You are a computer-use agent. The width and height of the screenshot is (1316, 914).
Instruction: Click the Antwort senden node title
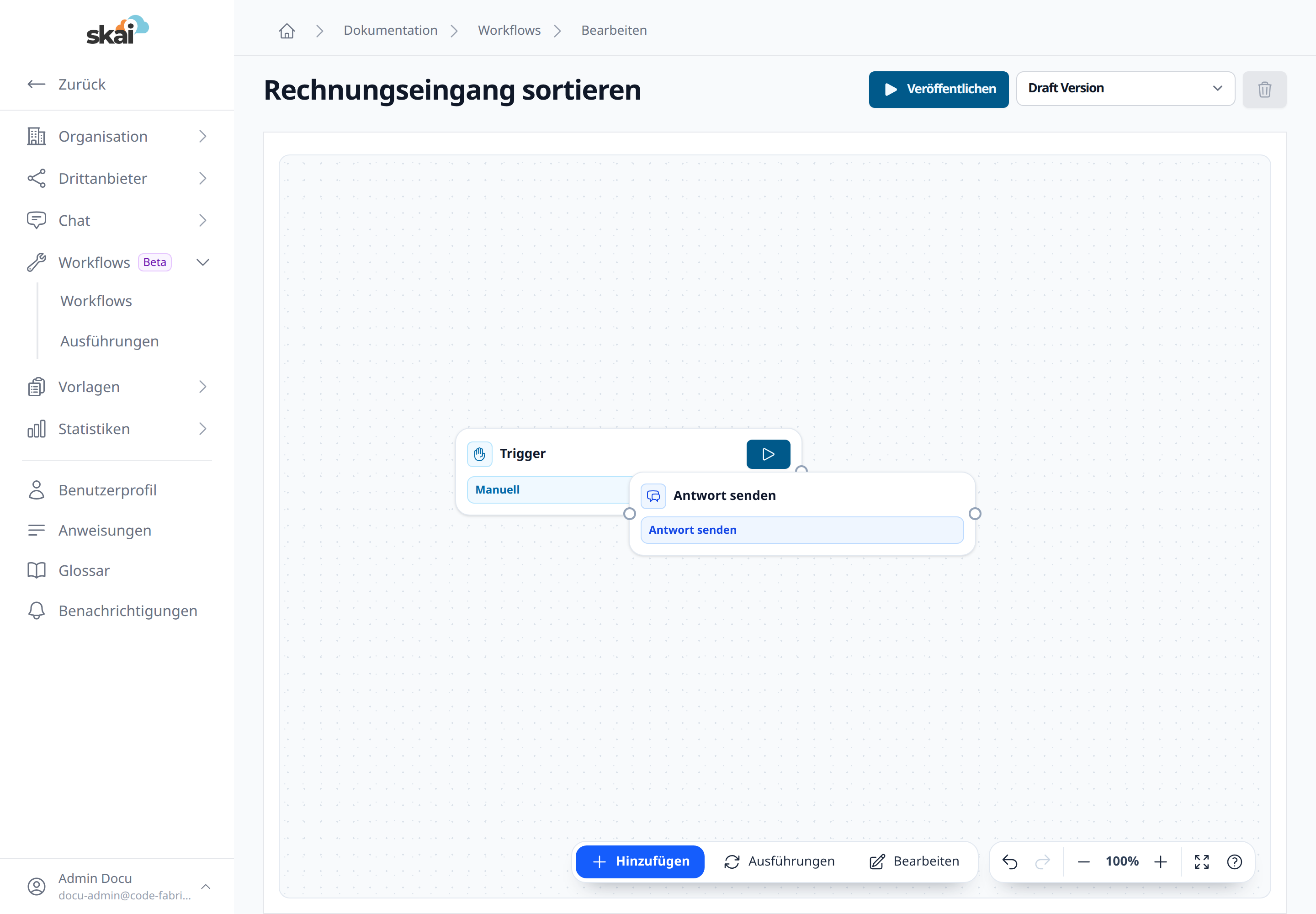tap(724, 495)
